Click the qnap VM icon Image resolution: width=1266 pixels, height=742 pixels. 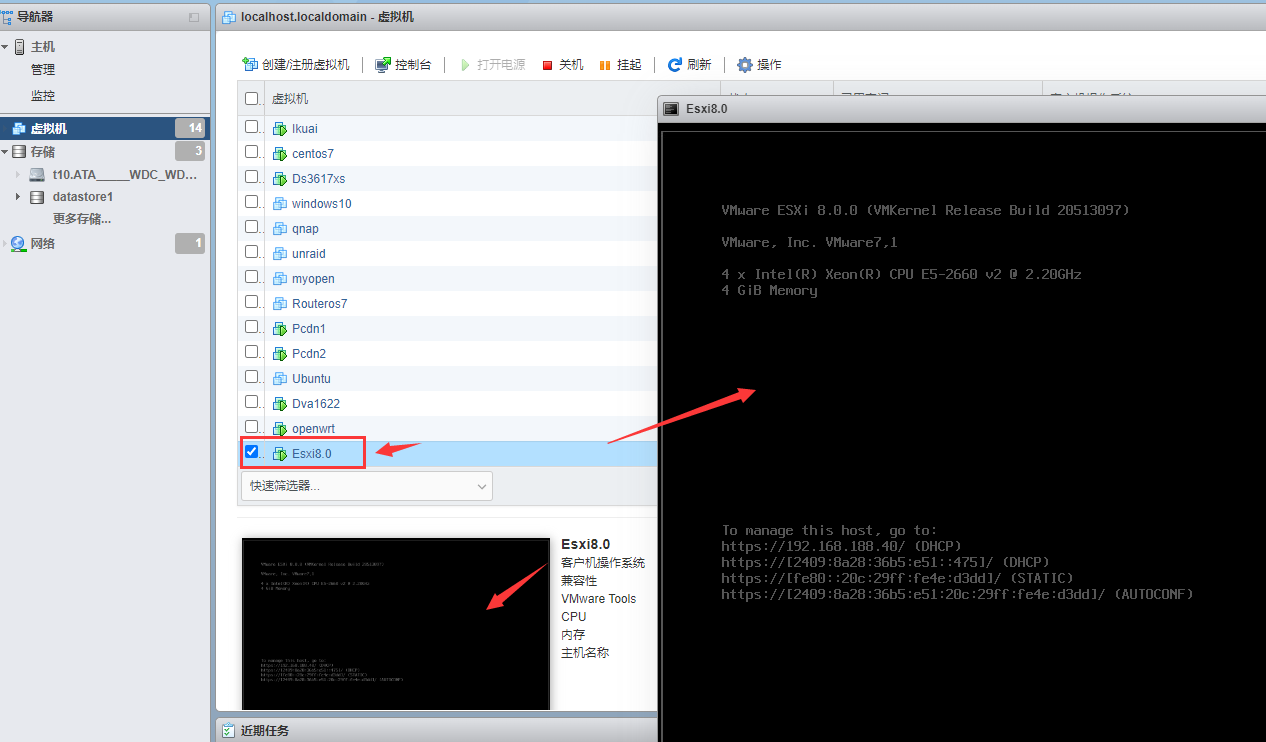pyautogui.click(x=280, y=228)
